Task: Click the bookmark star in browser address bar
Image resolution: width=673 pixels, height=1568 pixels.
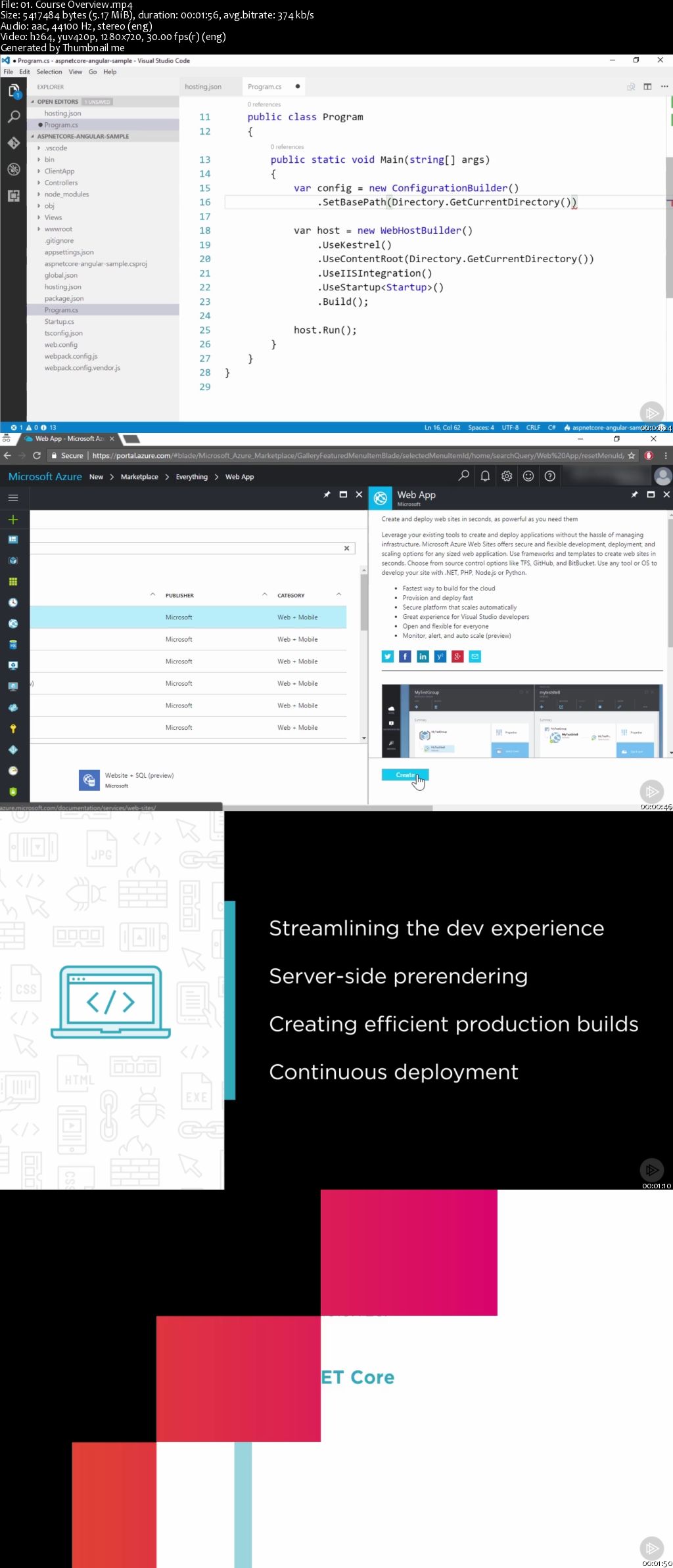Action: (x=632, y=455)
